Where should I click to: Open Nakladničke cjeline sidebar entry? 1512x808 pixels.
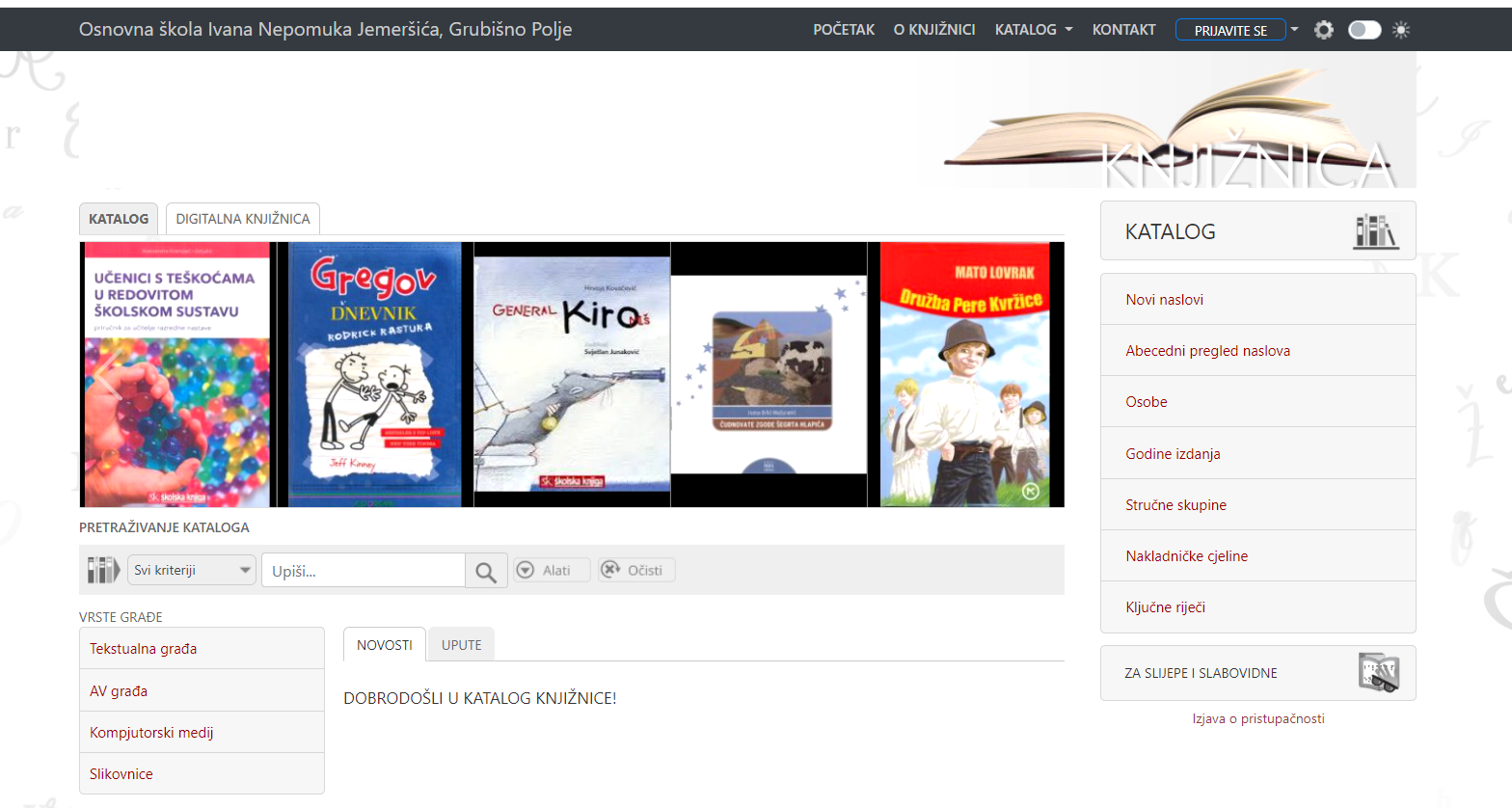pos(1257,555)
